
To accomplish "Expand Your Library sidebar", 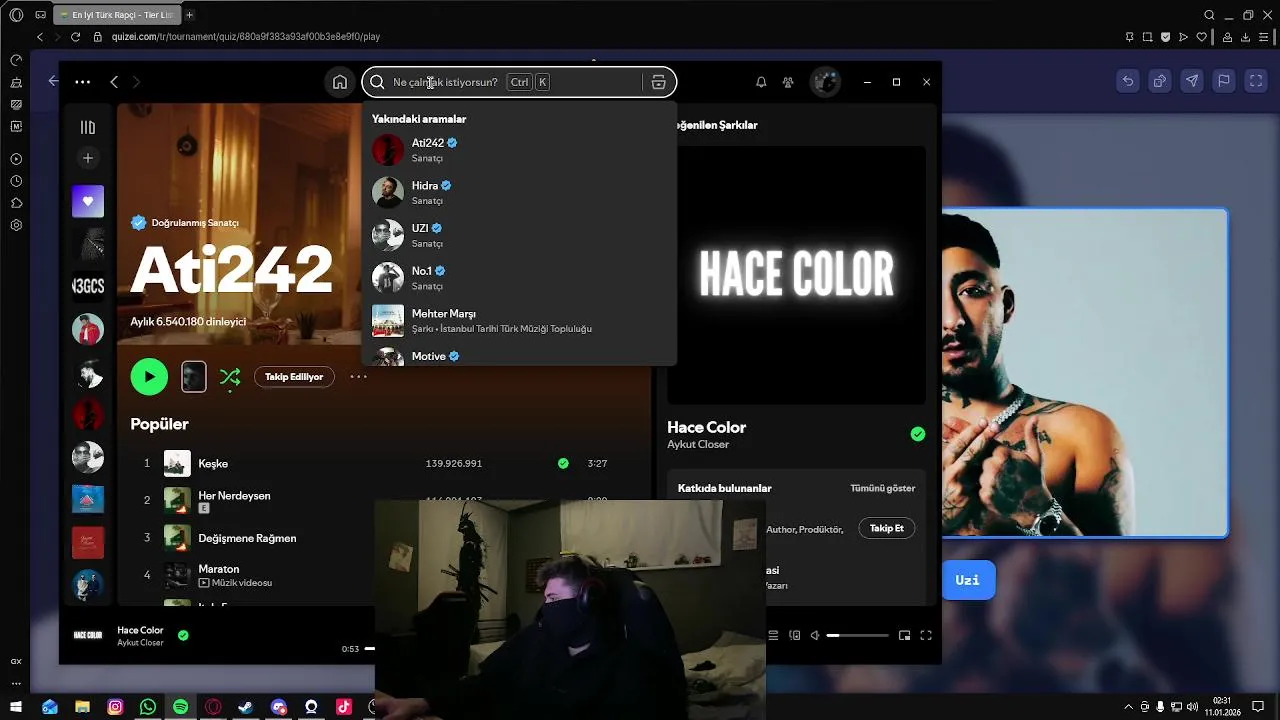I will [x=88, y=127].
